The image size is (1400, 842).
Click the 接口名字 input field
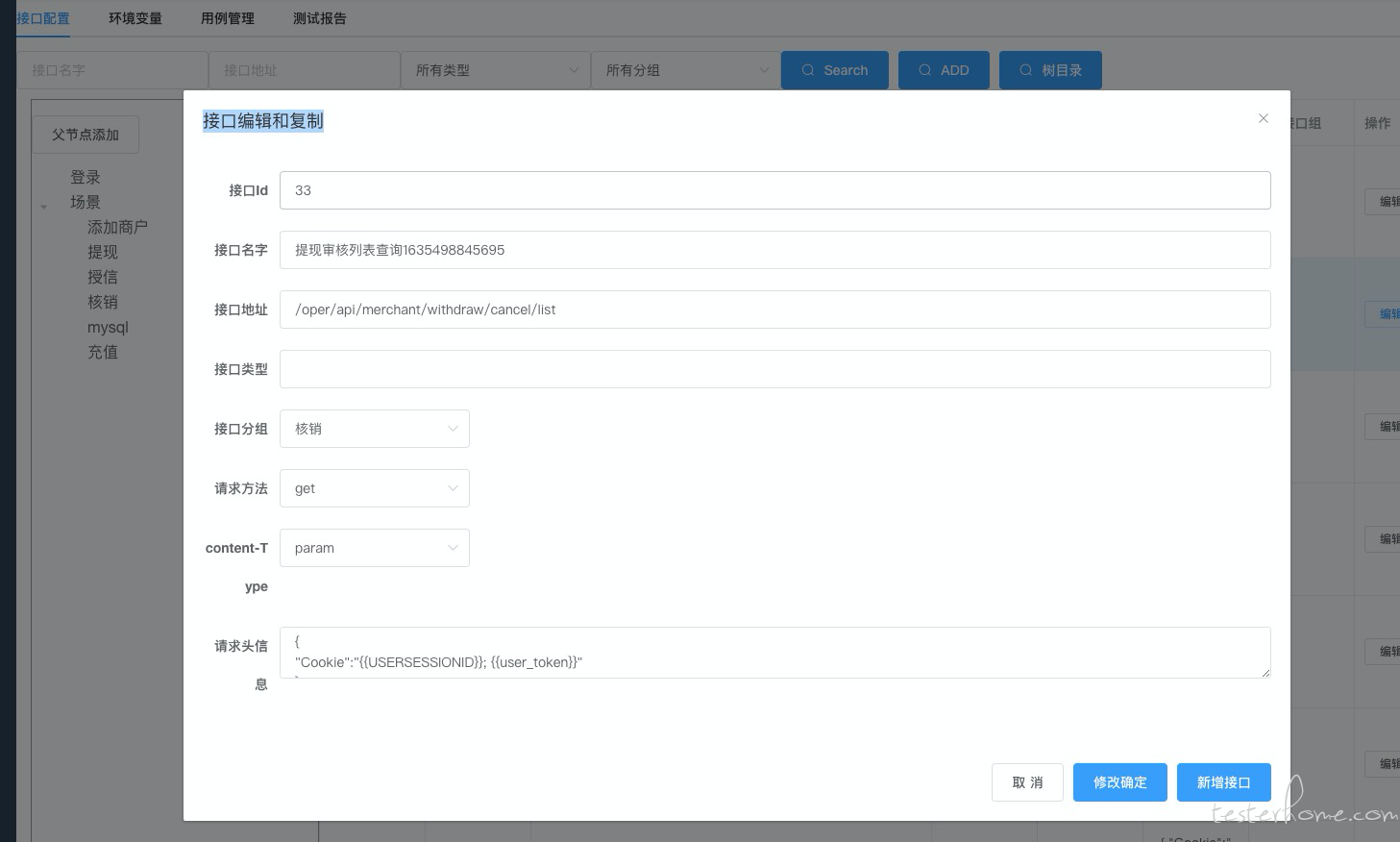pyautogui.click(x=774, y=250)
